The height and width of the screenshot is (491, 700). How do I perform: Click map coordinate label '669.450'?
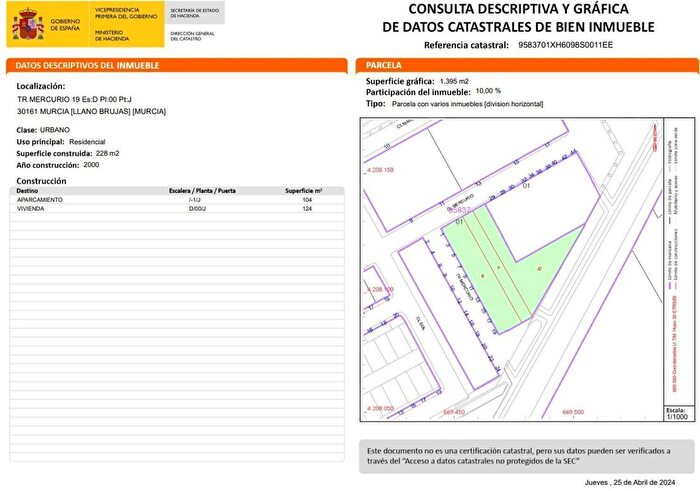(454, 412)
